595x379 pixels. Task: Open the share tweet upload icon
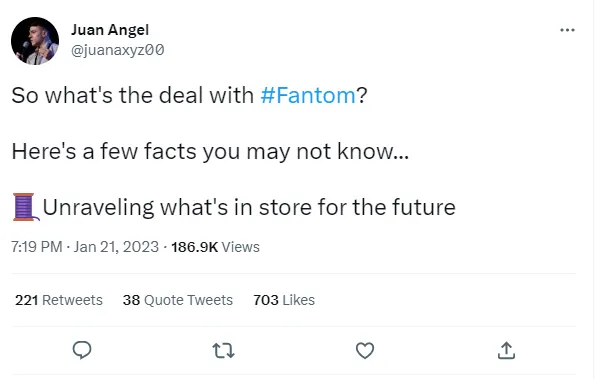click(506, 350)
